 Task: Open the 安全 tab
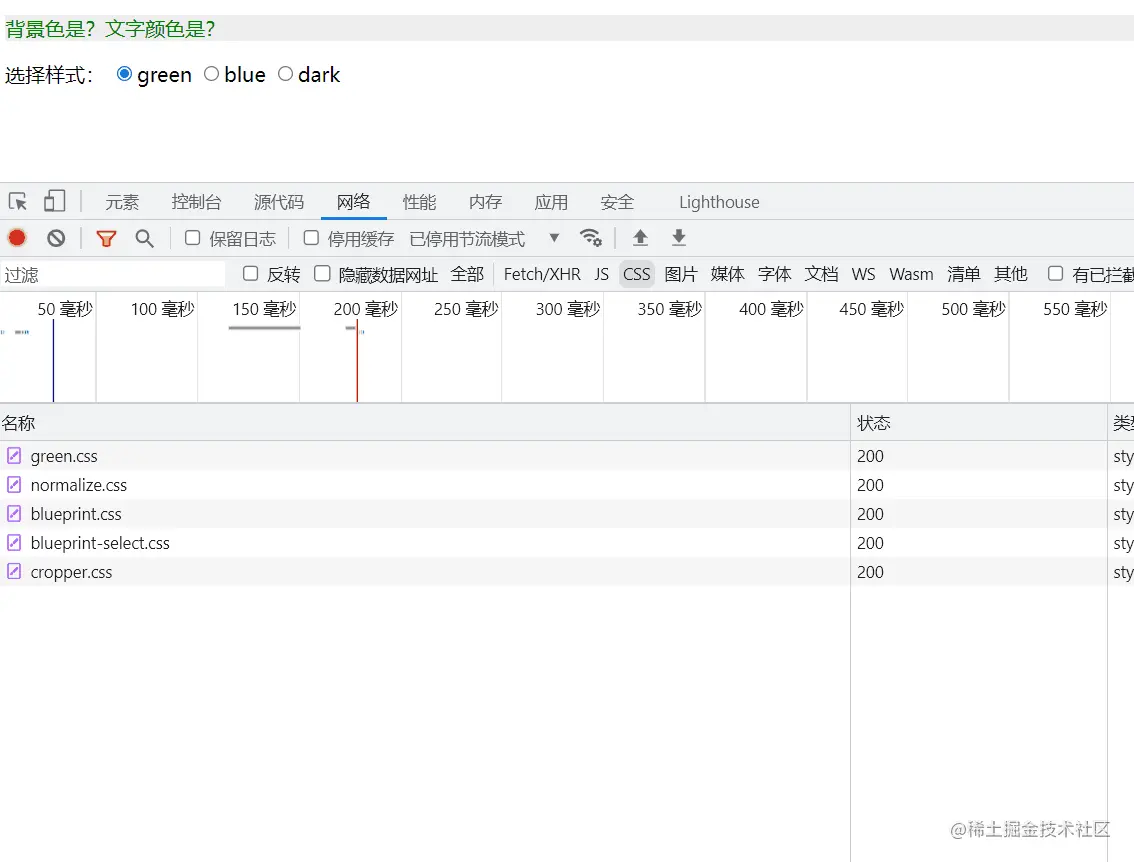tap(617, 202)
